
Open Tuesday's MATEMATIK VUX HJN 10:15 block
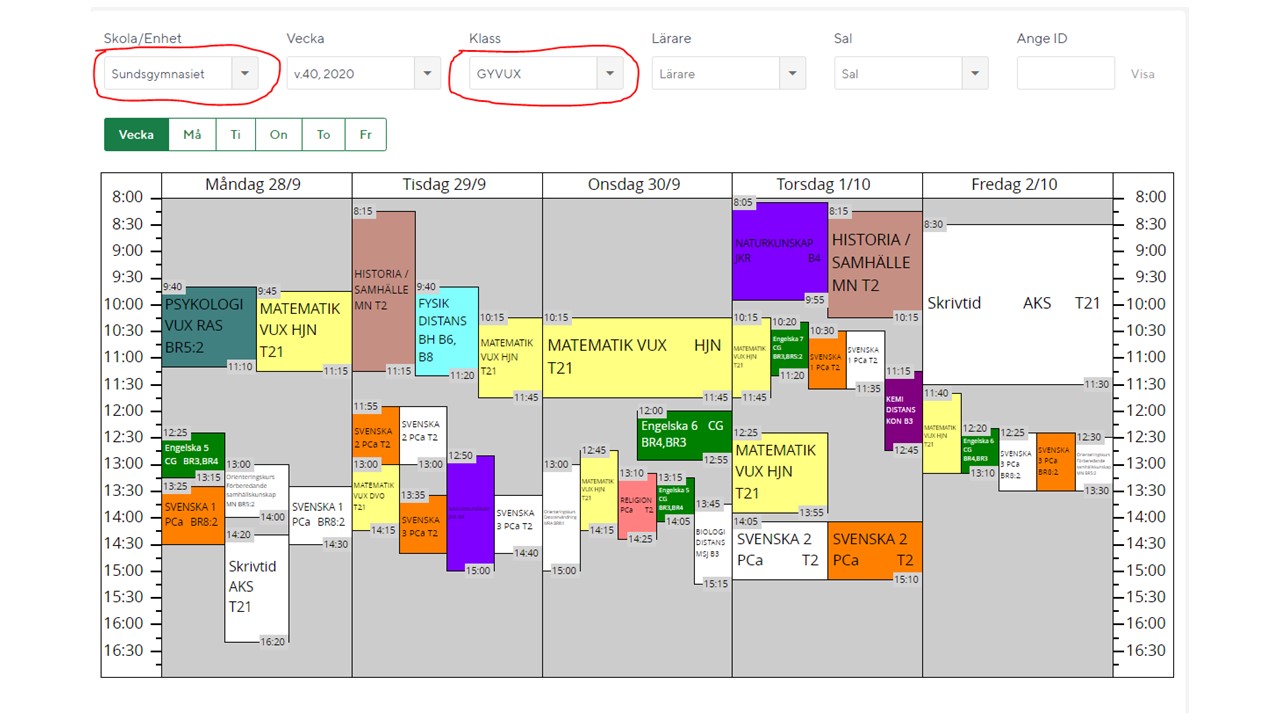(x=510, y=357)
